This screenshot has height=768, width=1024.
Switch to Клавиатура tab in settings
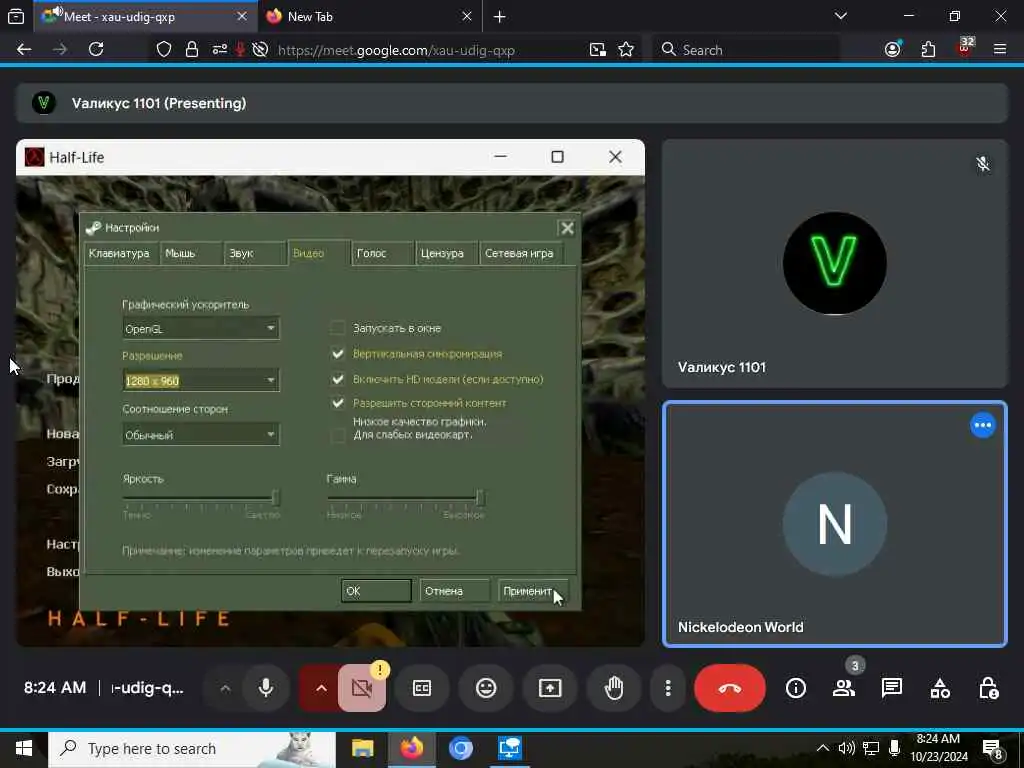point(119,253)
